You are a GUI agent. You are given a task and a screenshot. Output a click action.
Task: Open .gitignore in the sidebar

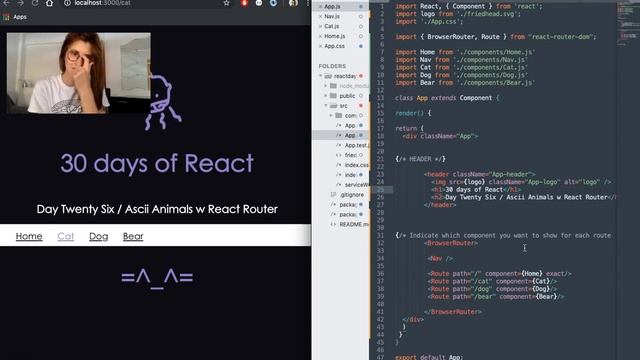pos(352,195)
